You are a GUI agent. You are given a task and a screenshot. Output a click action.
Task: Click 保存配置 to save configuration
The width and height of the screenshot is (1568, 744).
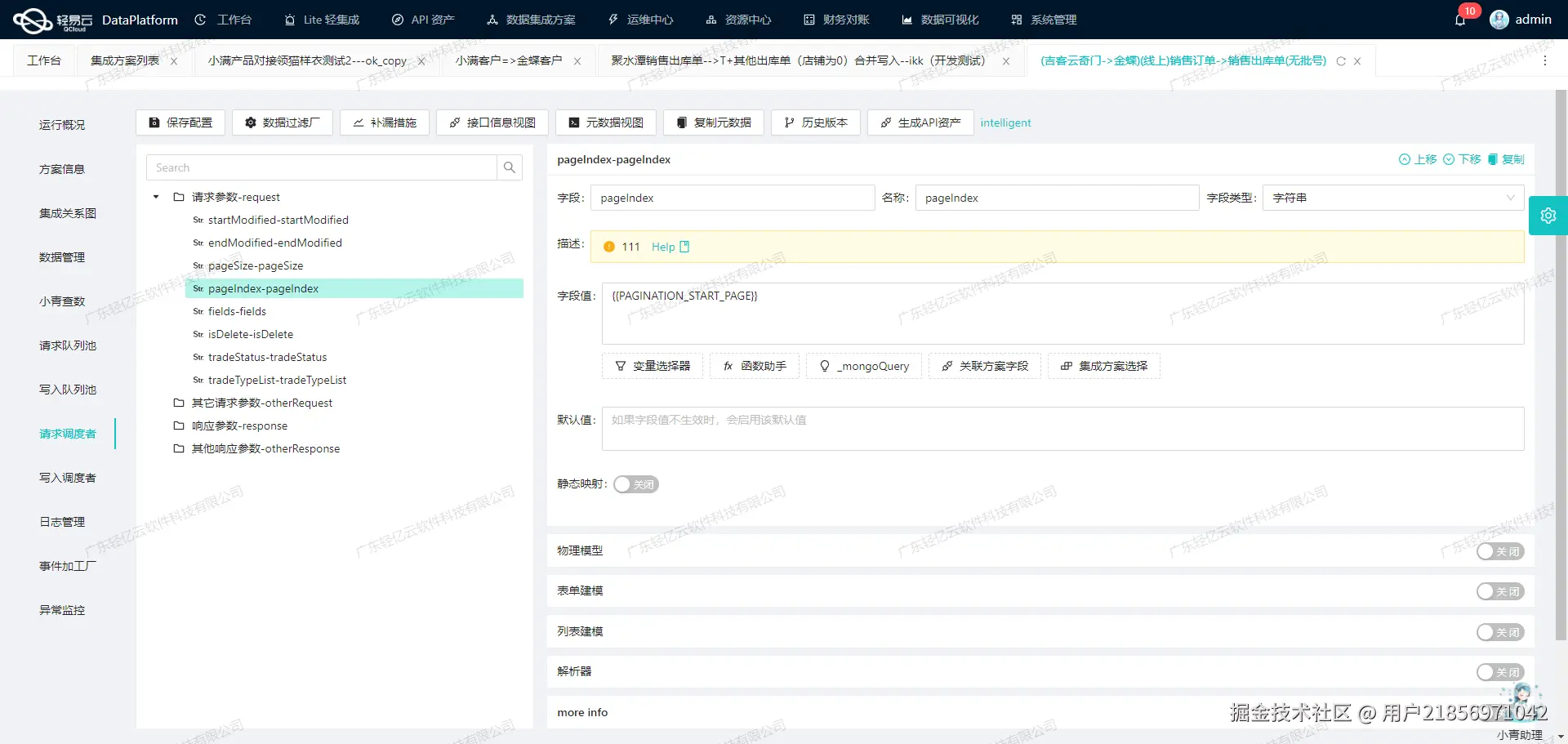pos(180,123)
